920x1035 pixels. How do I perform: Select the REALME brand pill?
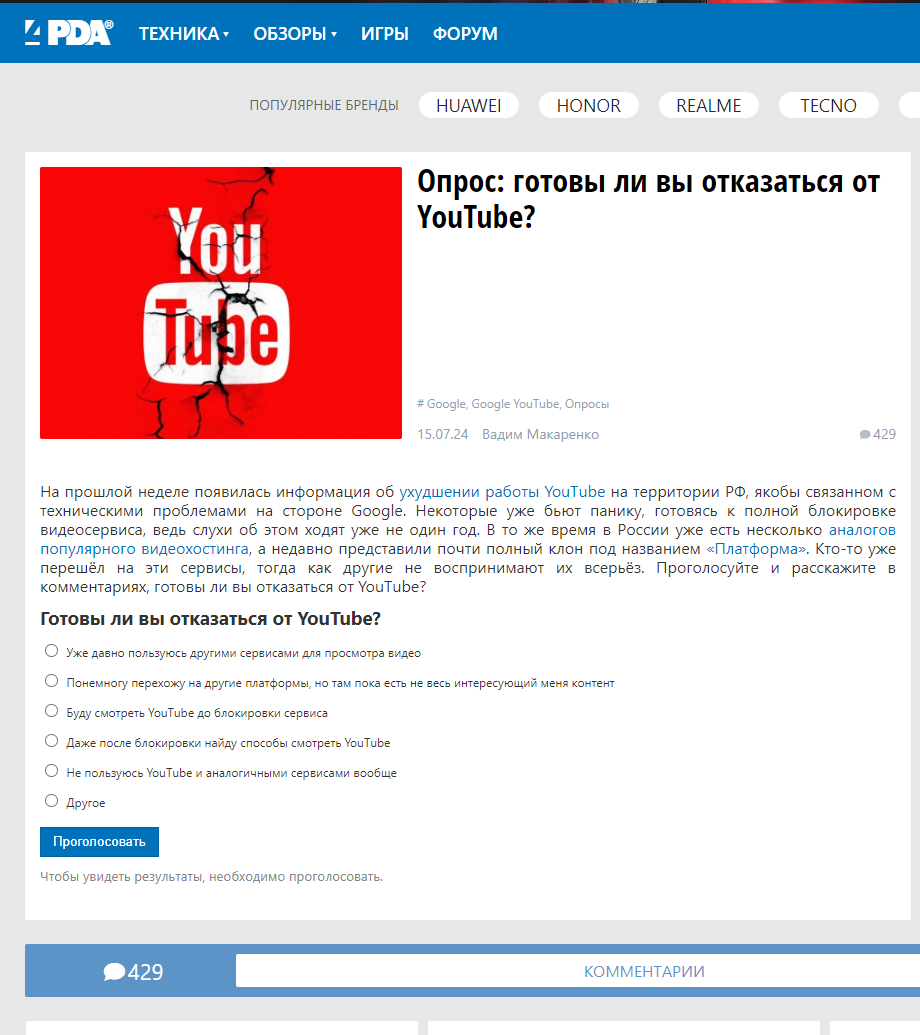tap(709, 106)
